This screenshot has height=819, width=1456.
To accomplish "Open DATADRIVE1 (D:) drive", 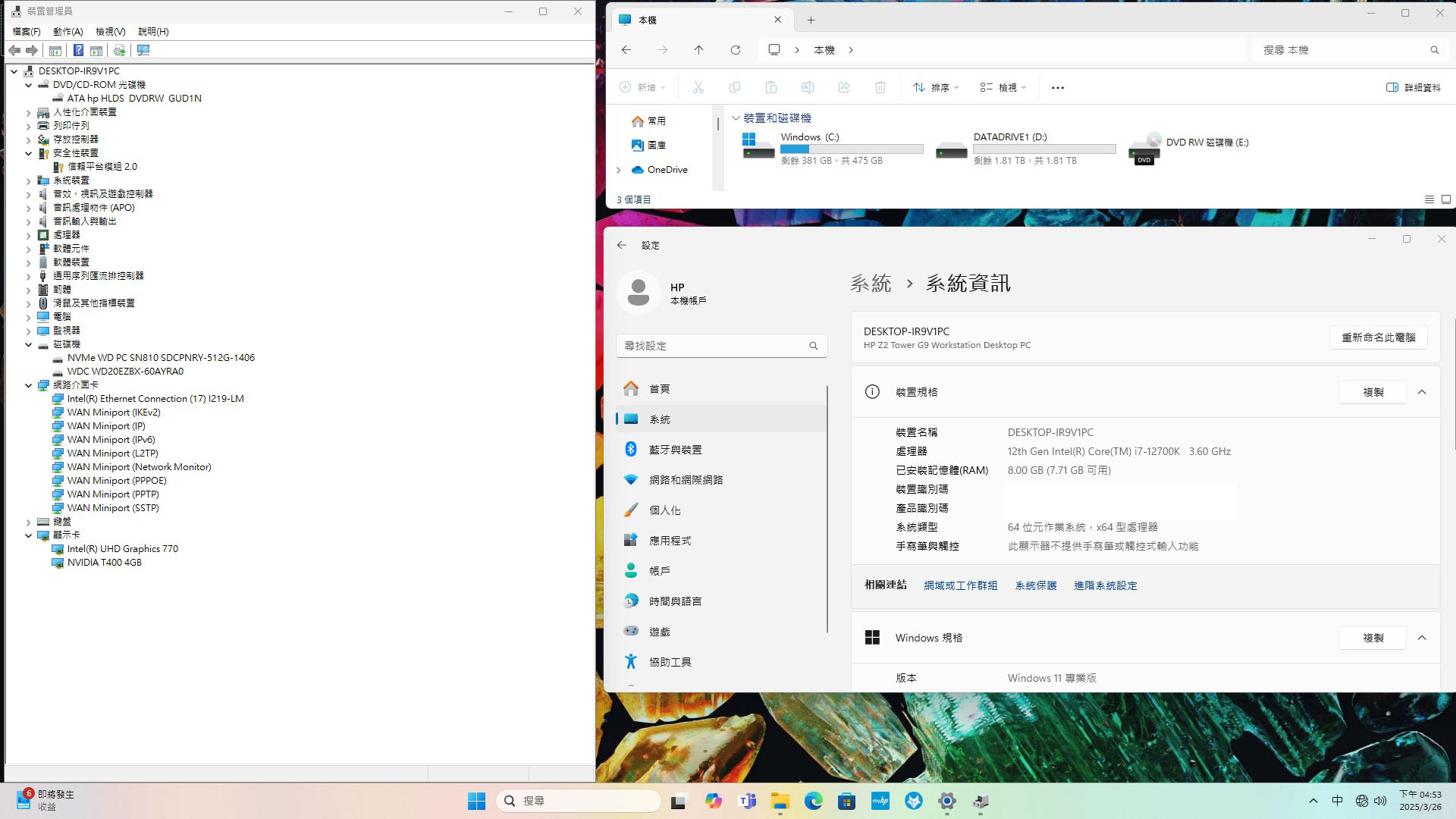I will pyautogui.click(x=1025, y=148).
